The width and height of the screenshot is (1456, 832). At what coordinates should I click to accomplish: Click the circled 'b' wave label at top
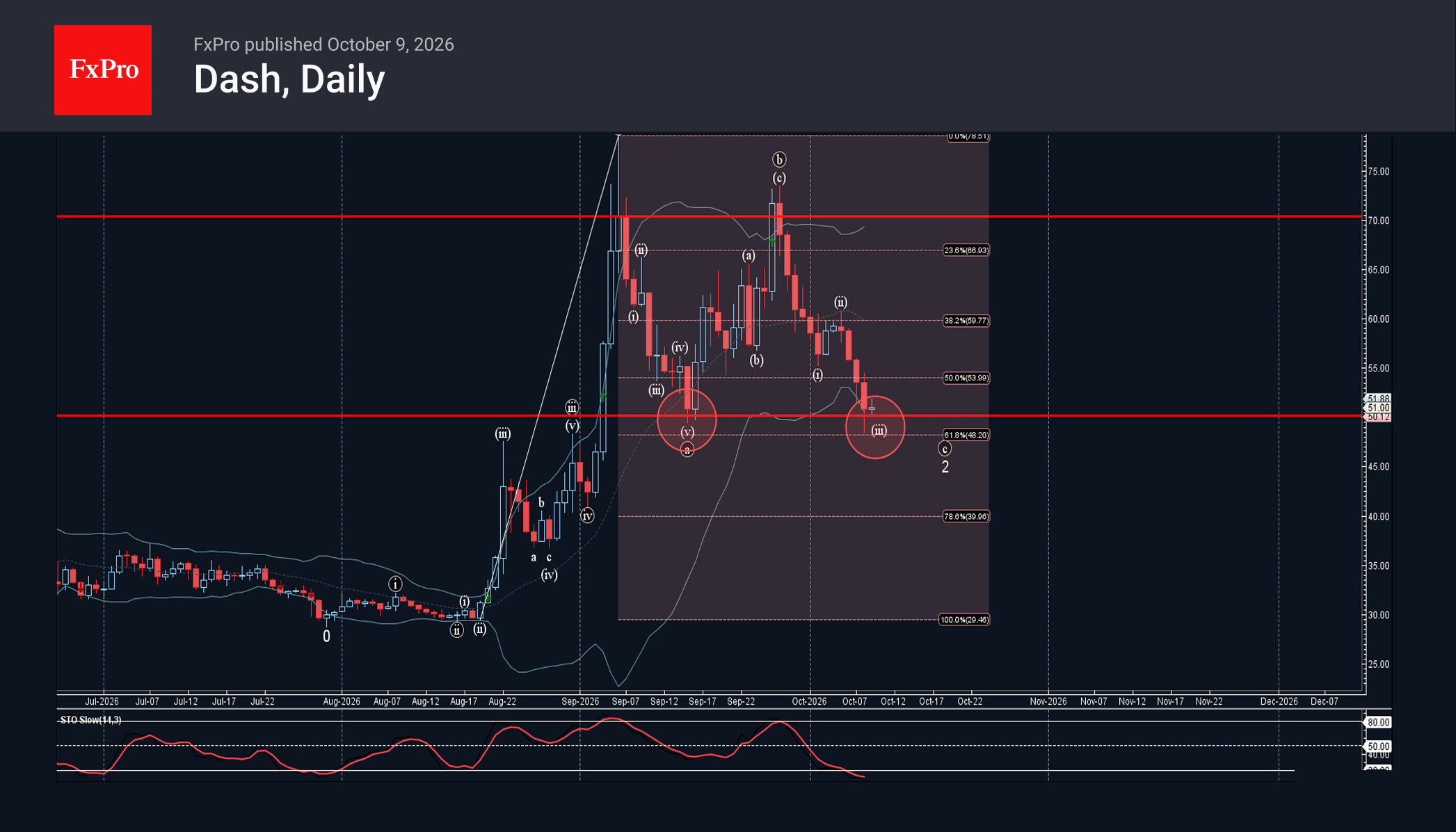click(x=779, y=160)
